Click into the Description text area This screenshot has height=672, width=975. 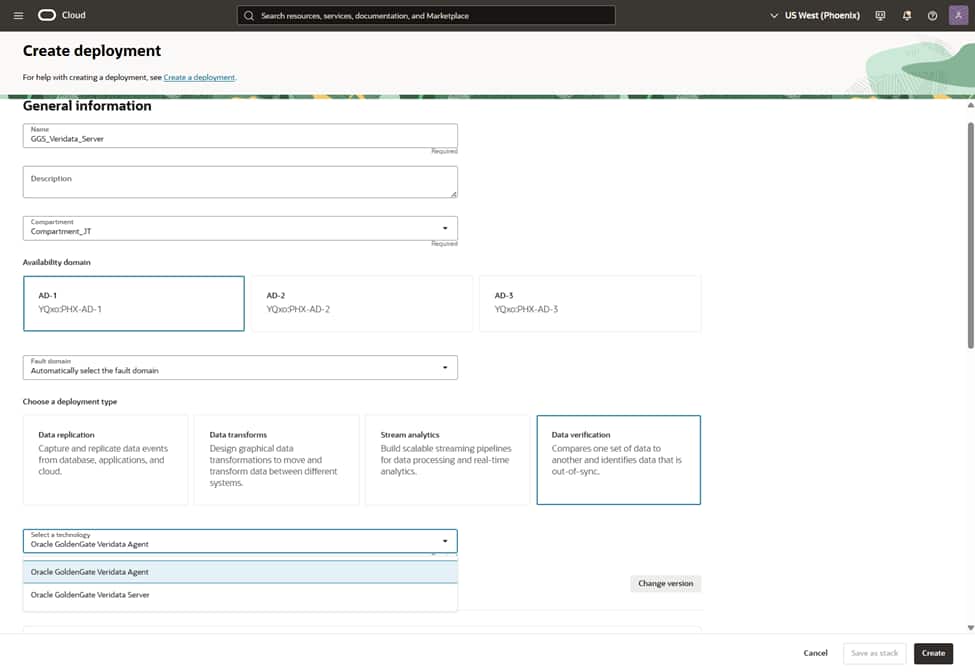click(240, 182)
